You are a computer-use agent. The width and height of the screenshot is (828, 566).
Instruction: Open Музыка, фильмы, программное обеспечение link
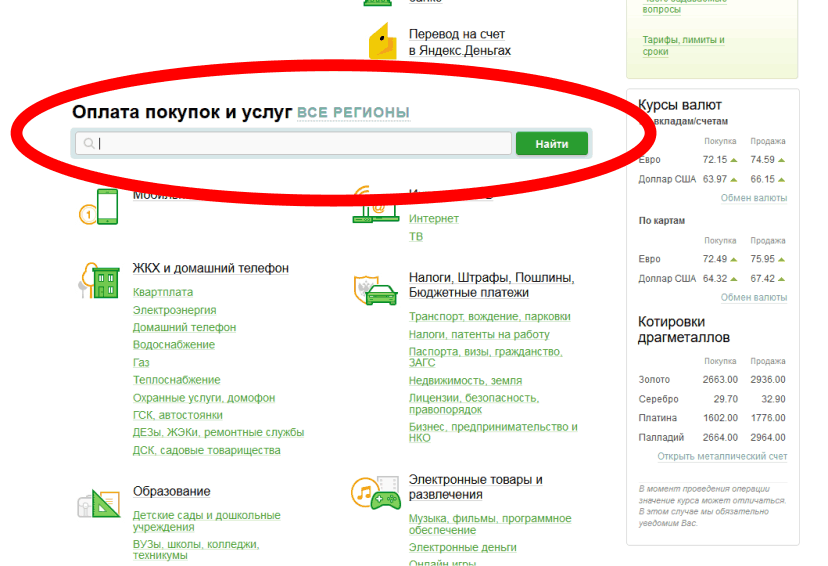(x=490, y=524)
